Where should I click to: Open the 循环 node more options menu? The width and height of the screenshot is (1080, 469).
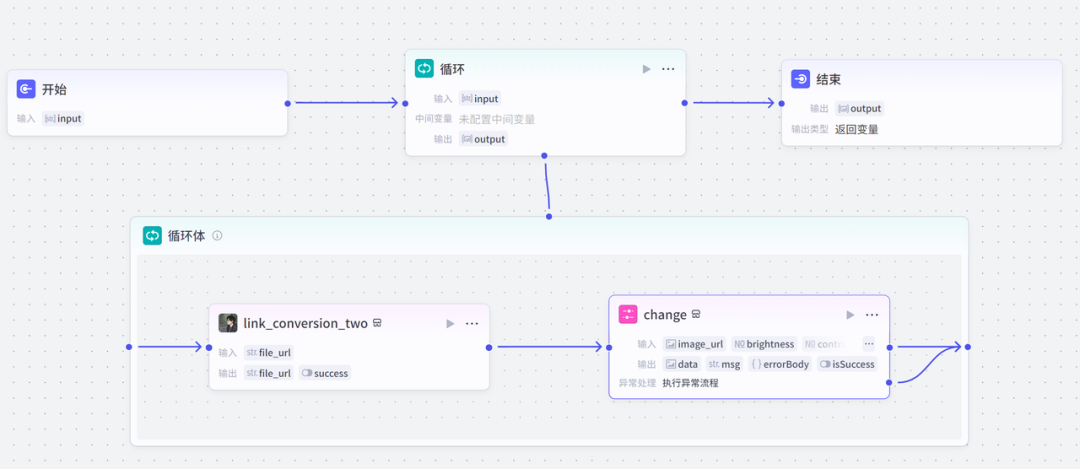pos(668,69)
